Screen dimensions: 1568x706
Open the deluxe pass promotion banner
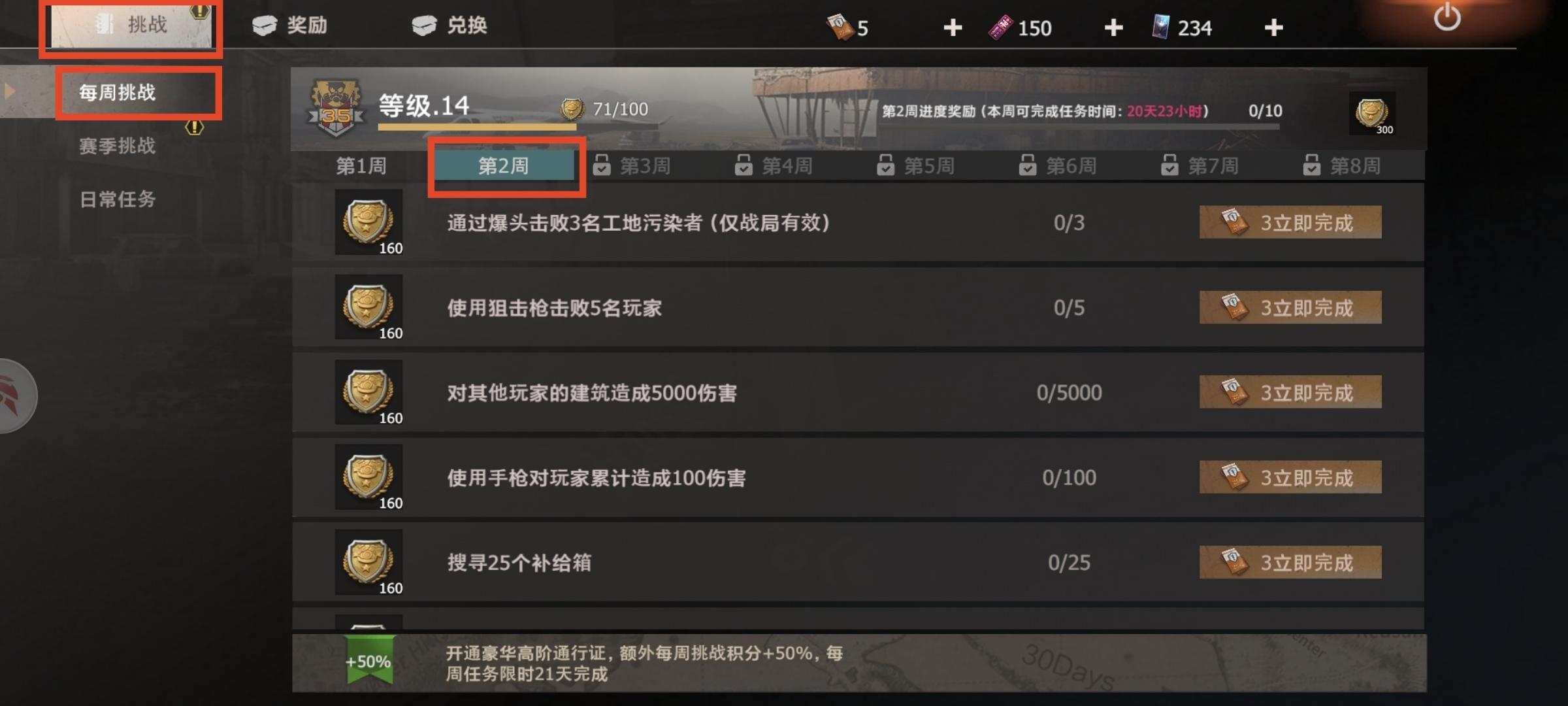point(859,663)
